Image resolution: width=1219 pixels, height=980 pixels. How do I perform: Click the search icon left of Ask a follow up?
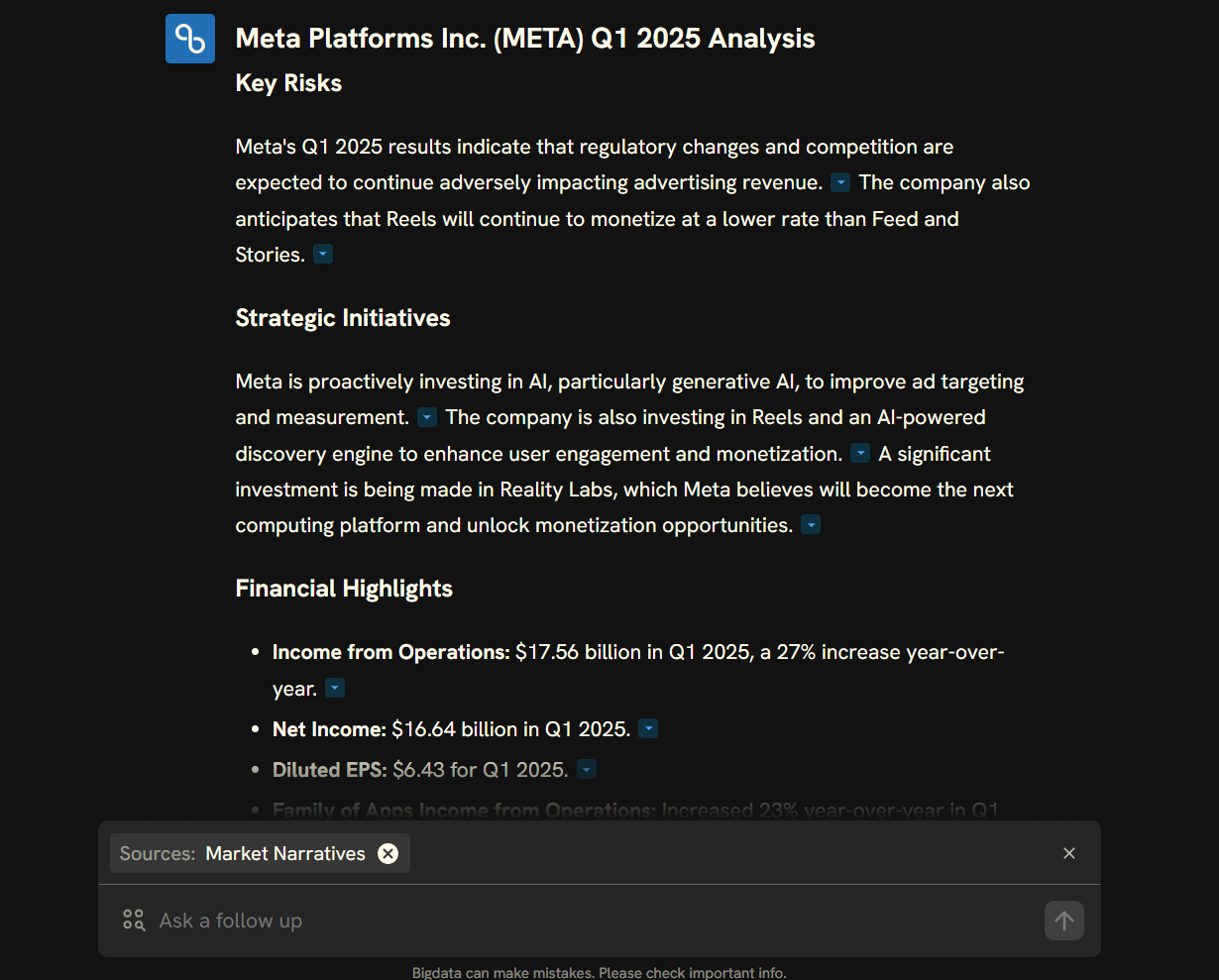point(134,921)
